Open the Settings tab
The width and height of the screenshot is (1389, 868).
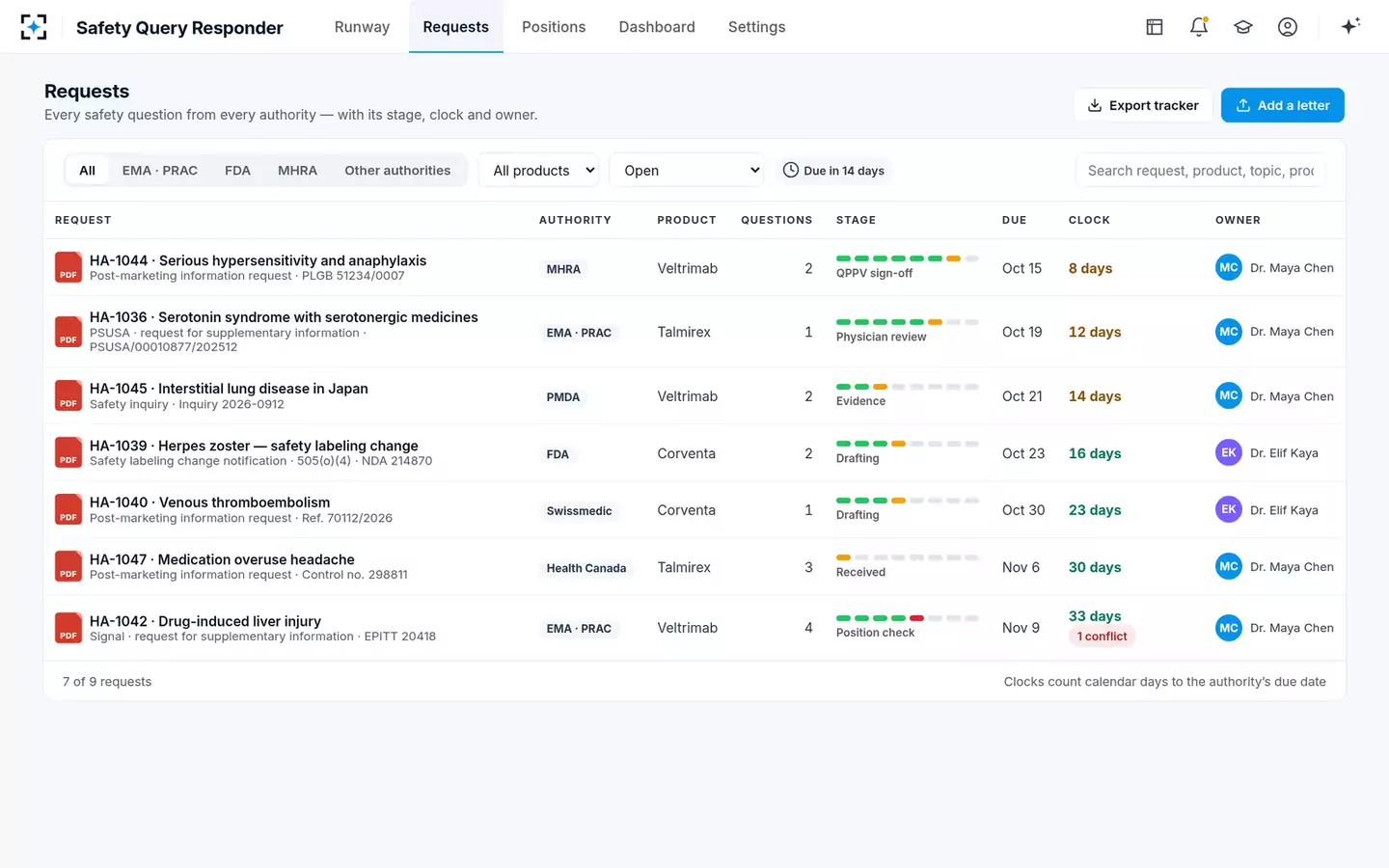pyautogui.click(x=756, y=27)
